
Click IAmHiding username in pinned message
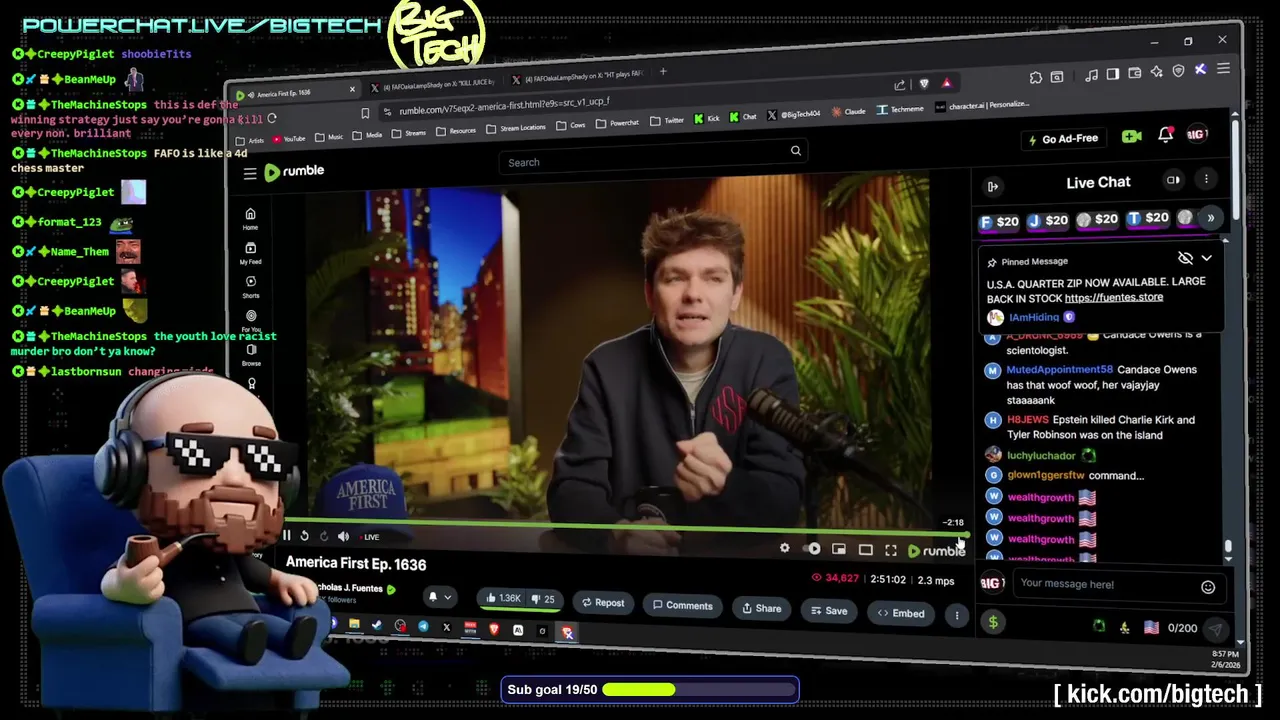click(1034, 317)
